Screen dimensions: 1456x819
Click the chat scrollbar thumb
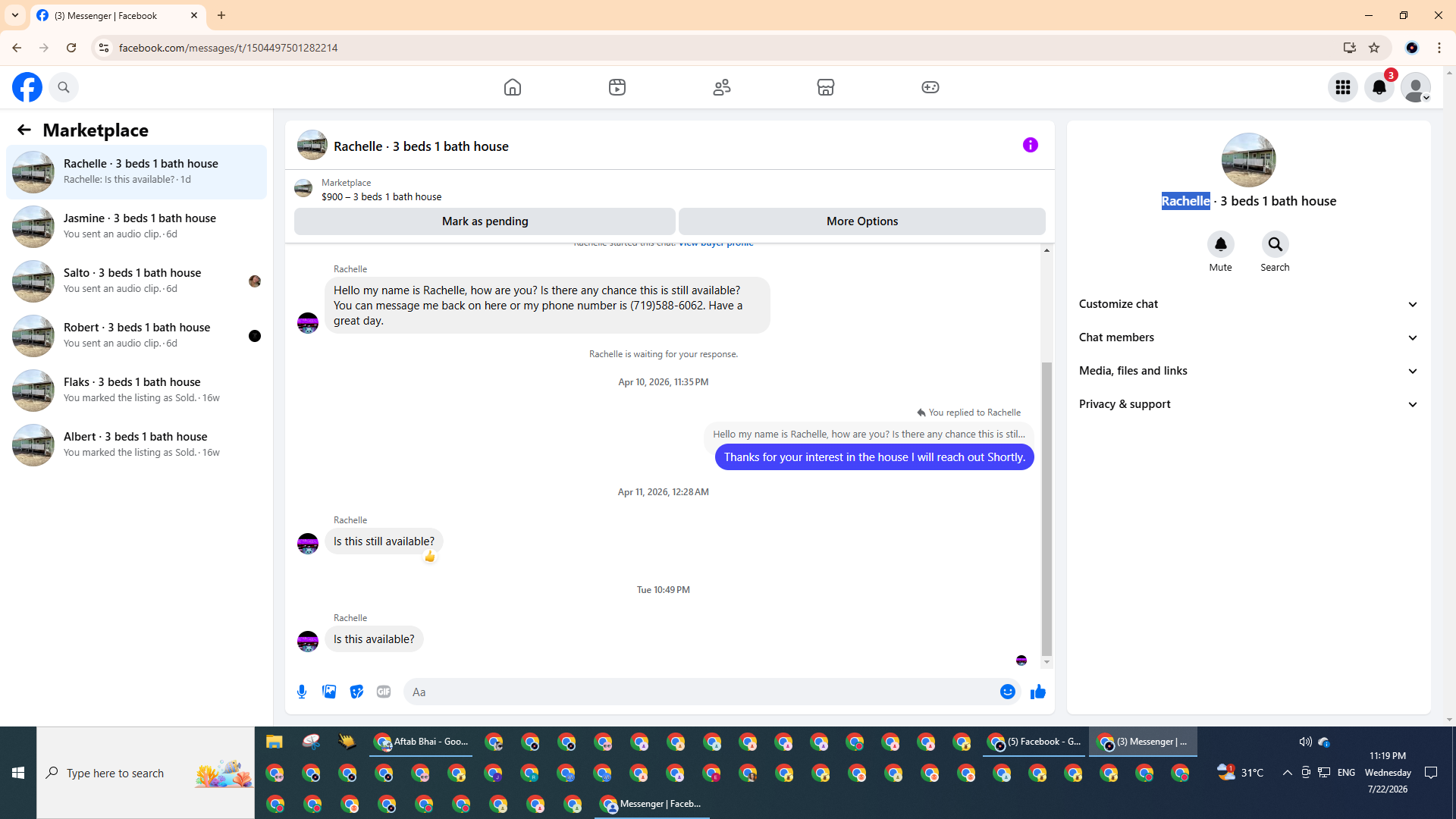point(1047,508)
